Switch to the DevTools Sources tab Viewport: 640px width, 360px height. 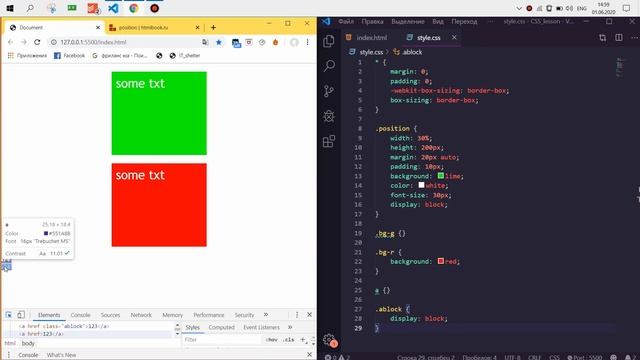coord(110,315)
